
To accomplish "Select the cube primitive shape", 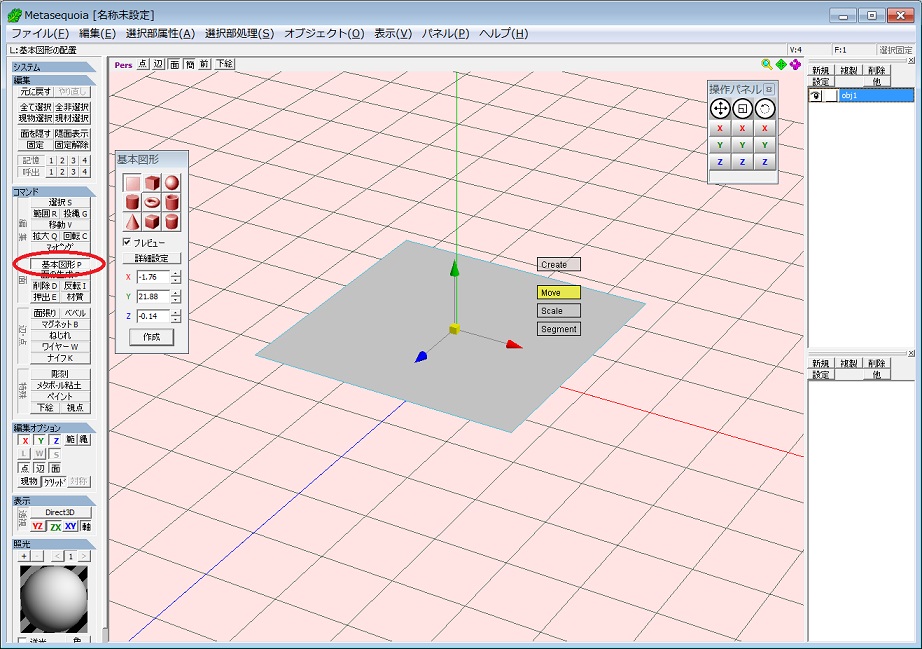I will coord(150,182).
